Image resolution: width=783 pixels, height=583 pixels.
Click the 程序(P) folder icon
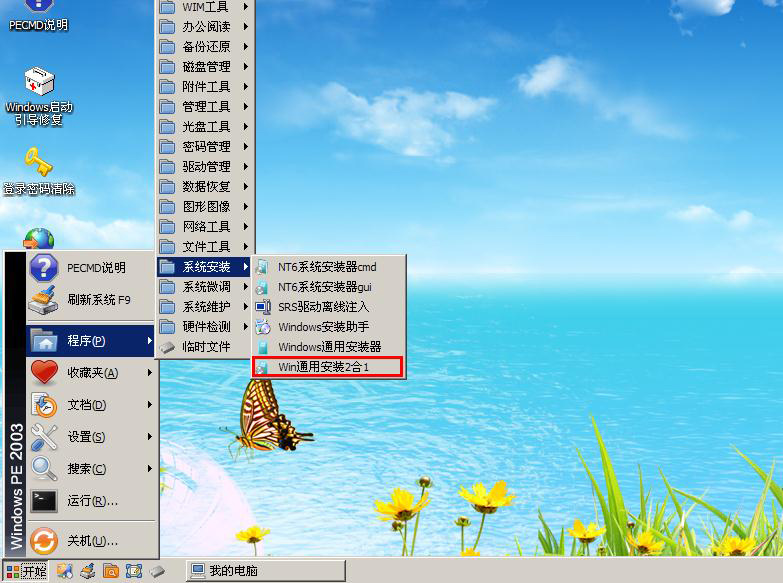click(x=44, y=340)
